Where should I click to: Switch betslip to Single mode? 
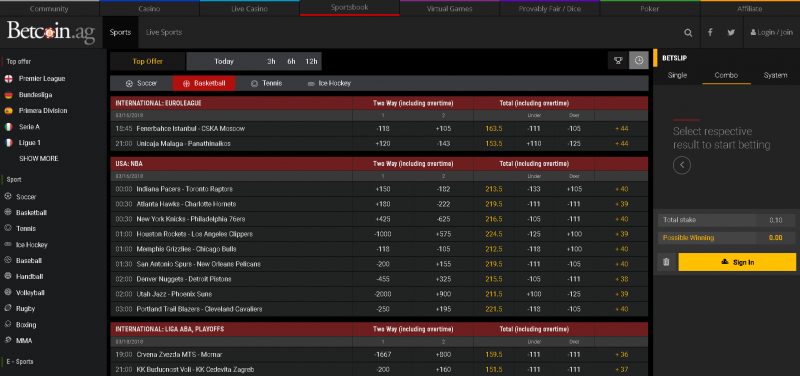point(677,75)
